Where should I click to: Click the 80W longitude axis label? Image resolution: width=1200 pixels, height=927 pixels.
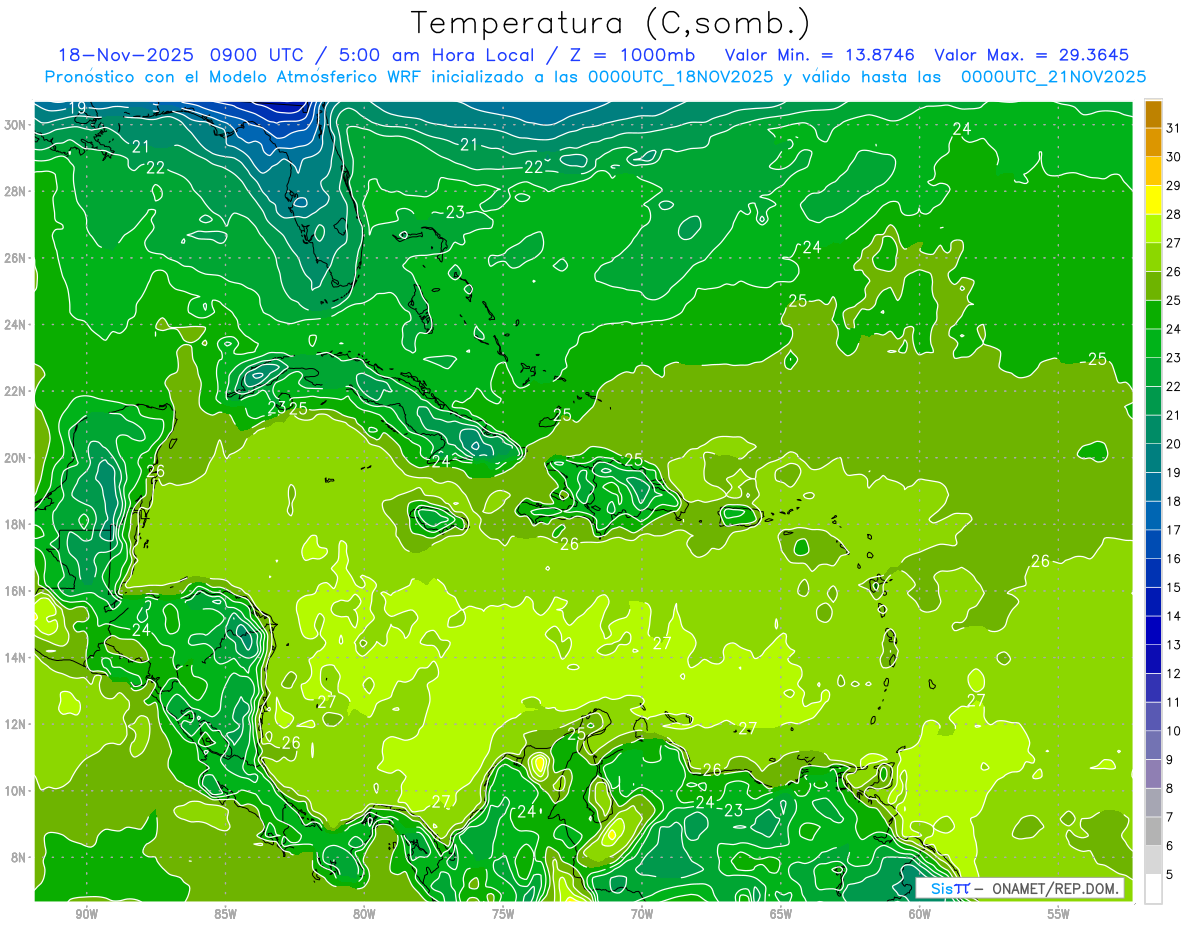click(364, 914)
